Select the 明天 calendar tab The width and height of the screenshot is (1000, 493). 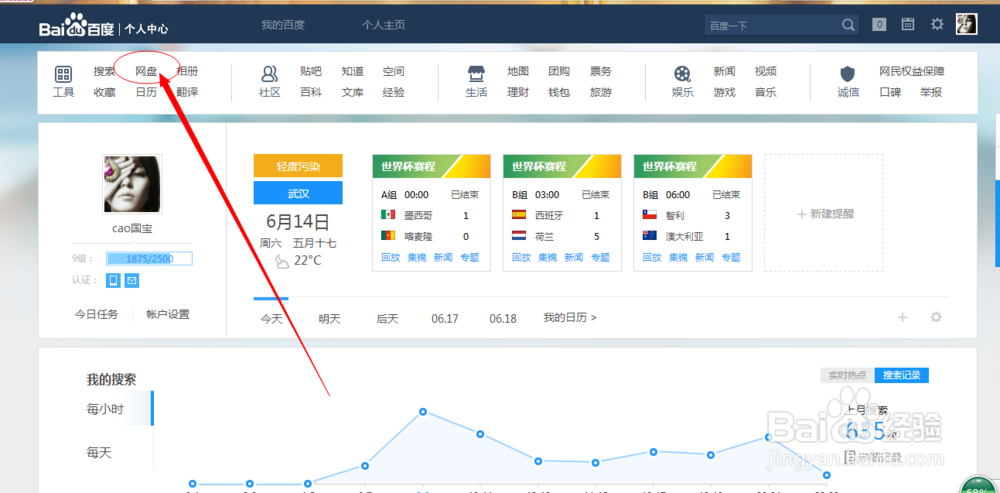(x=330, y=319)
